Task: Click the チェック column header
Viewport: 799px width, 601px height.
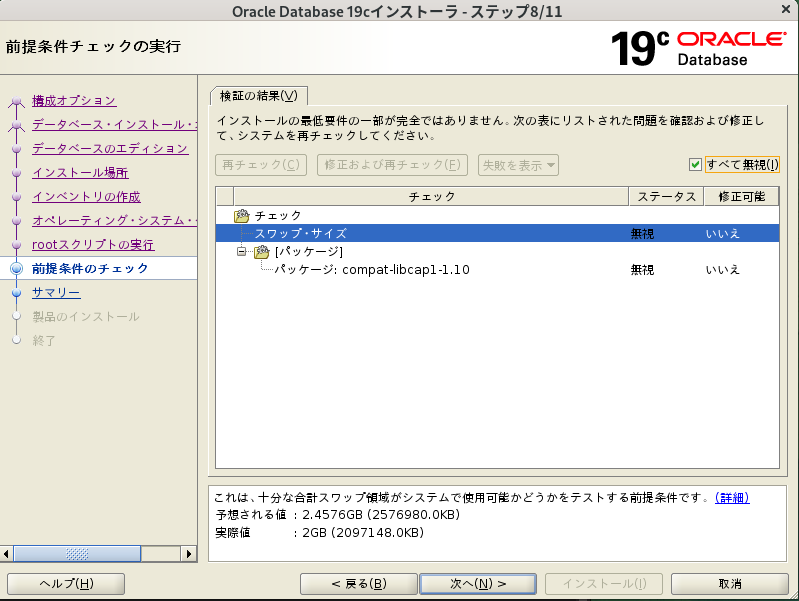Action: (x=431, y=196)
